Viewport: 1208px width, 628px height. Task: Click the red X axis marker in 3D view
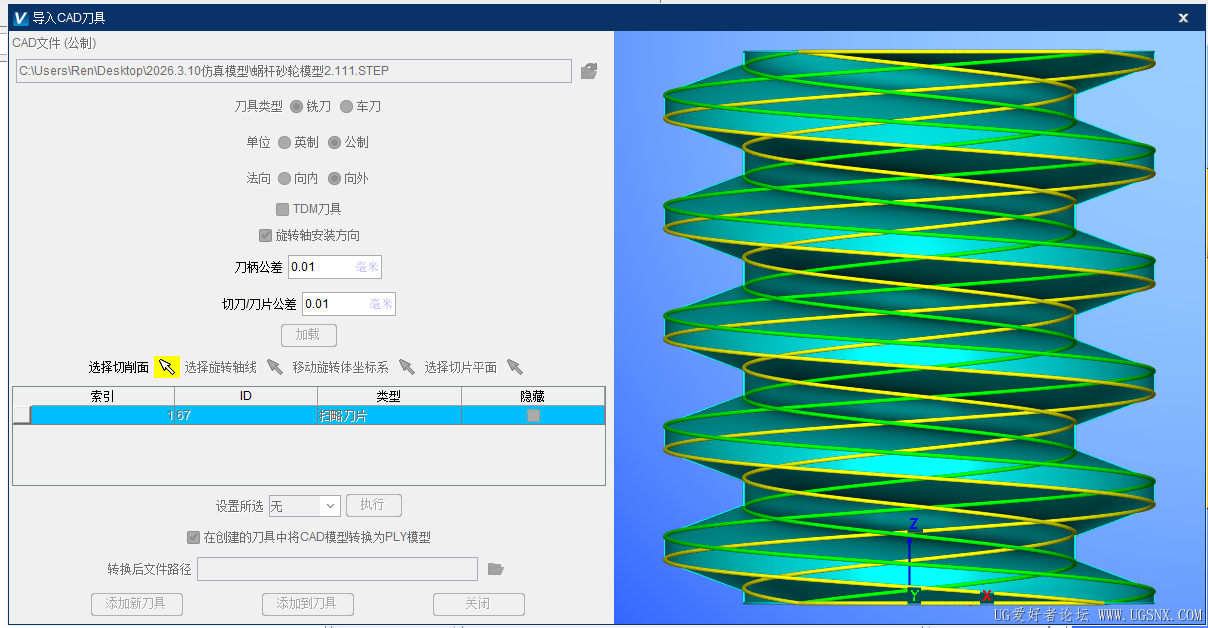(x=987, y=596)
